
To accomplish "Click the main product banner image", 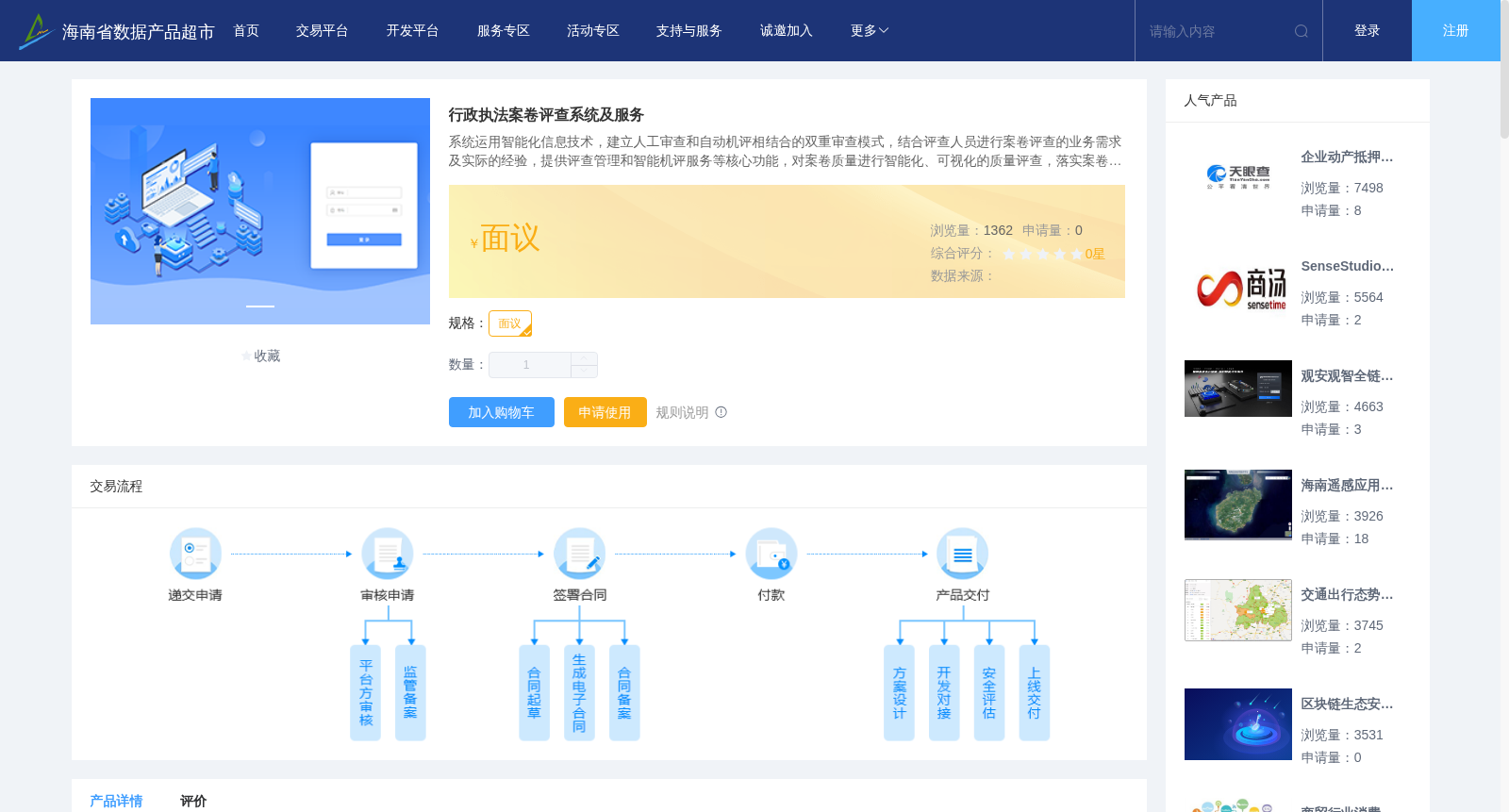I will point(260,211).
